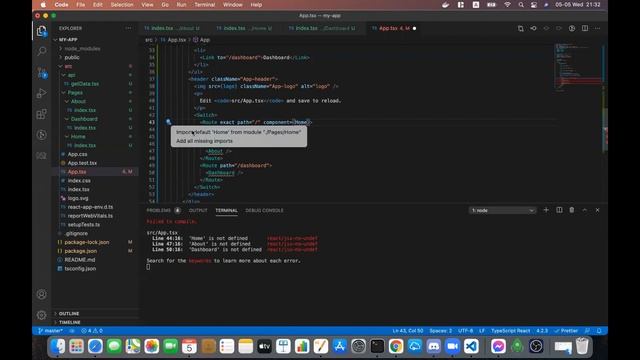Open package.json file
The height and width of the screenshot is (360, 640).
80,251
